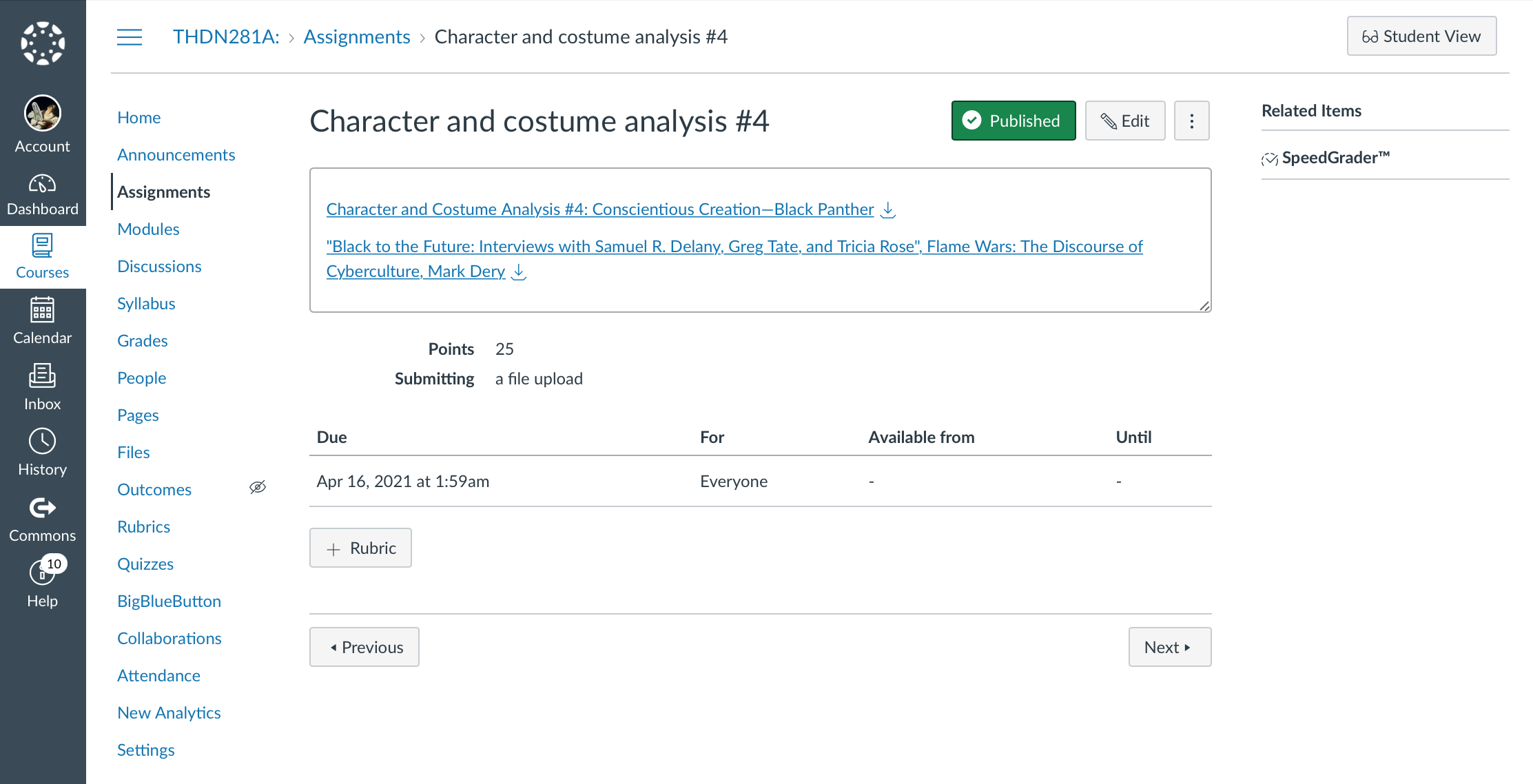Click the description box resize handle
The height and width of the screenshot is (784, 1533).
tap(1204, 306)
